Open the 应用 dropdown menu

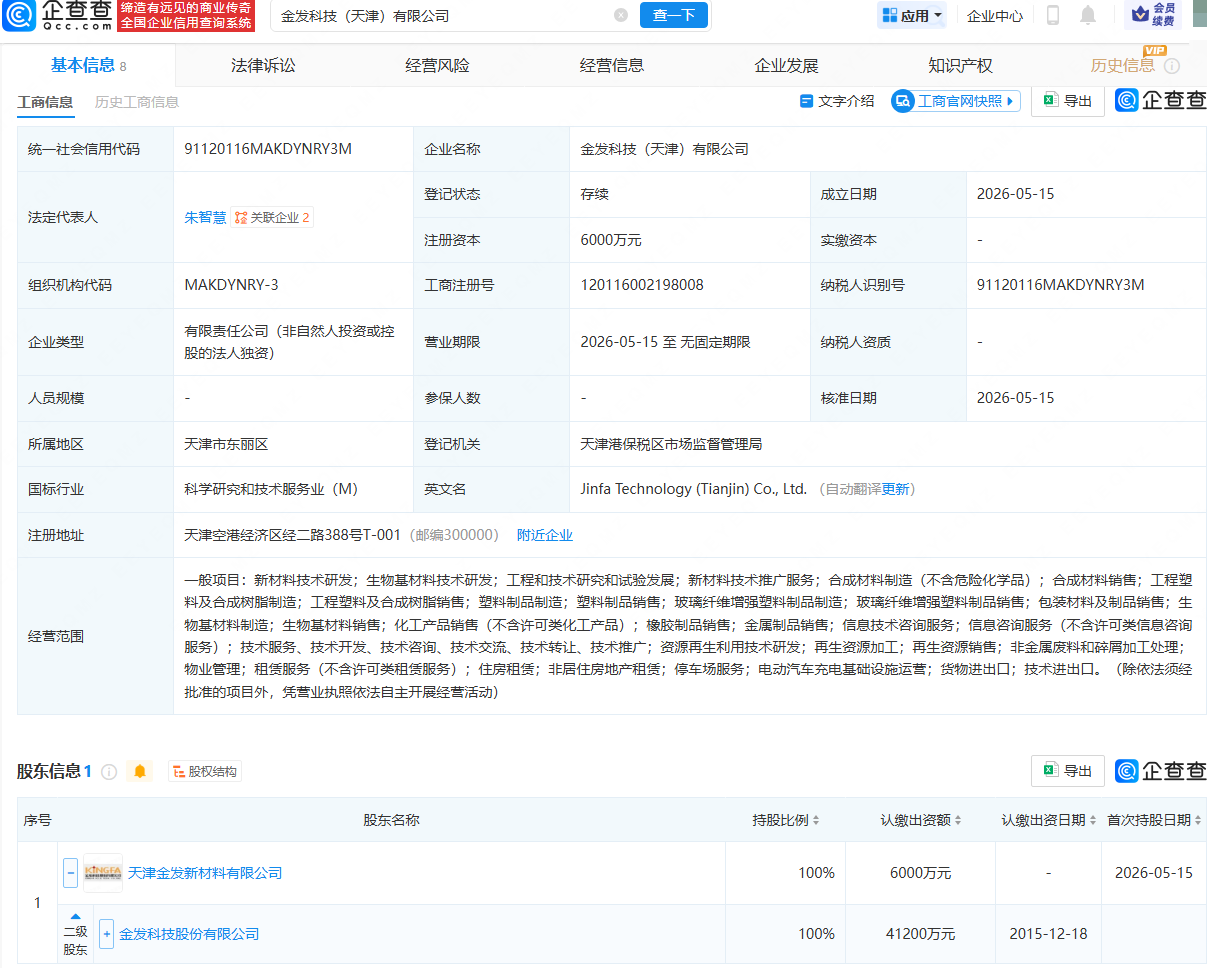[911, 15]
